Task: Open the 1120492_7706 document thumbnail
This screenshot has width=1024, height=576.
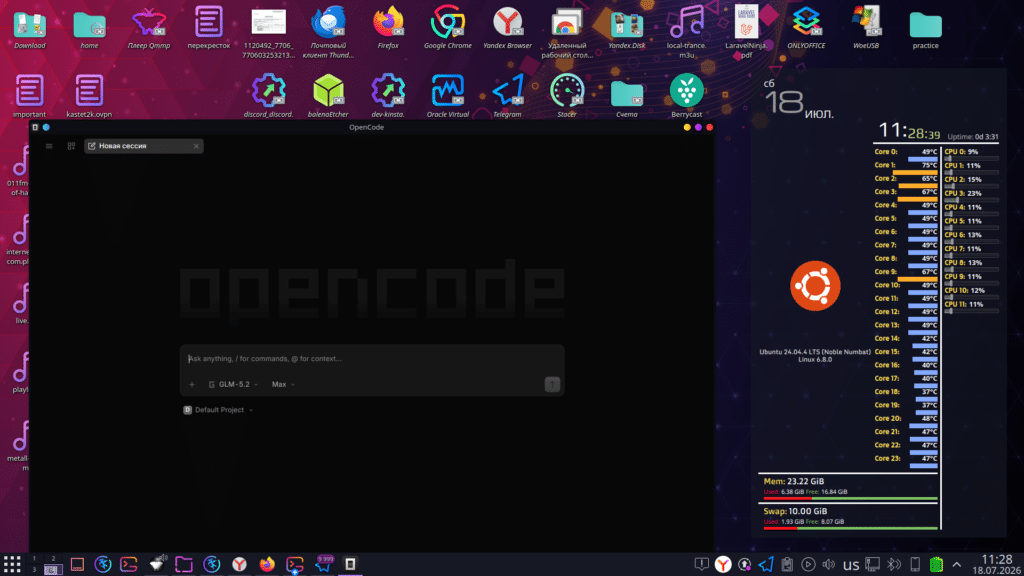Action: (x=268, y=33)
